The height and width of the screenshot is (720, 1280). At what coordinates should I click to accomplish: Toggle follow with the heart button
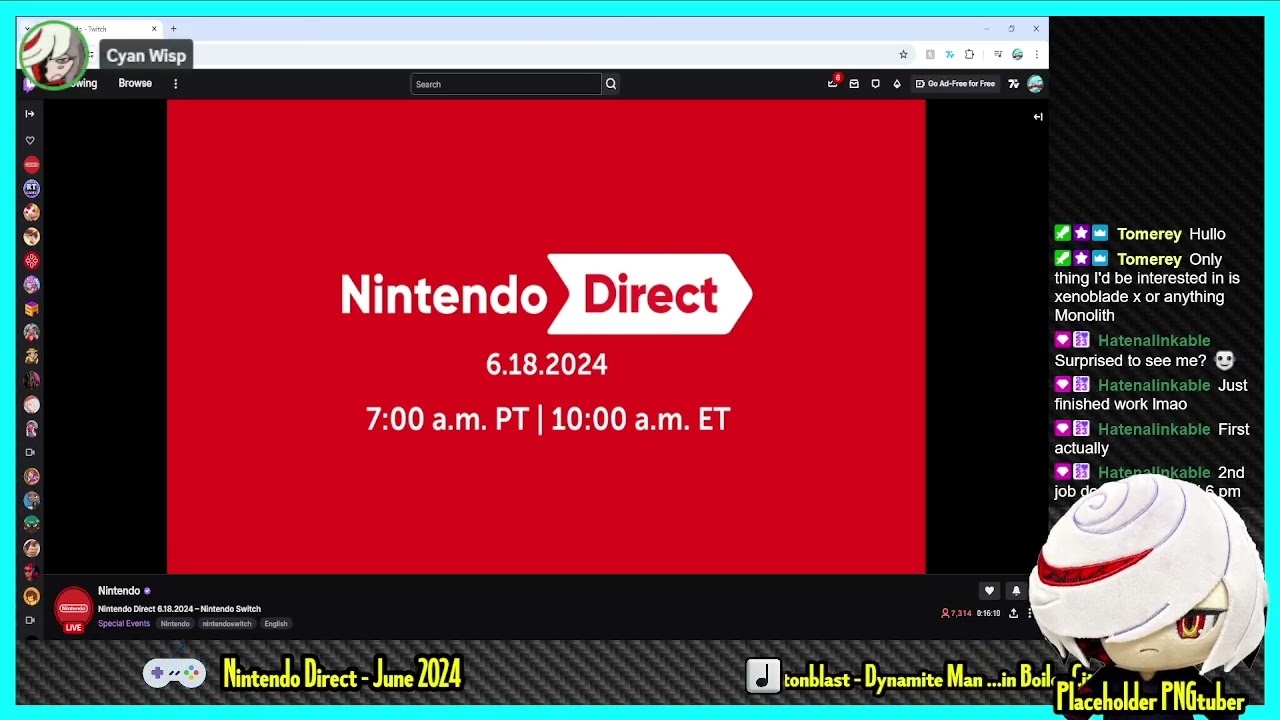pyautogui.click(x=989, y=591)
